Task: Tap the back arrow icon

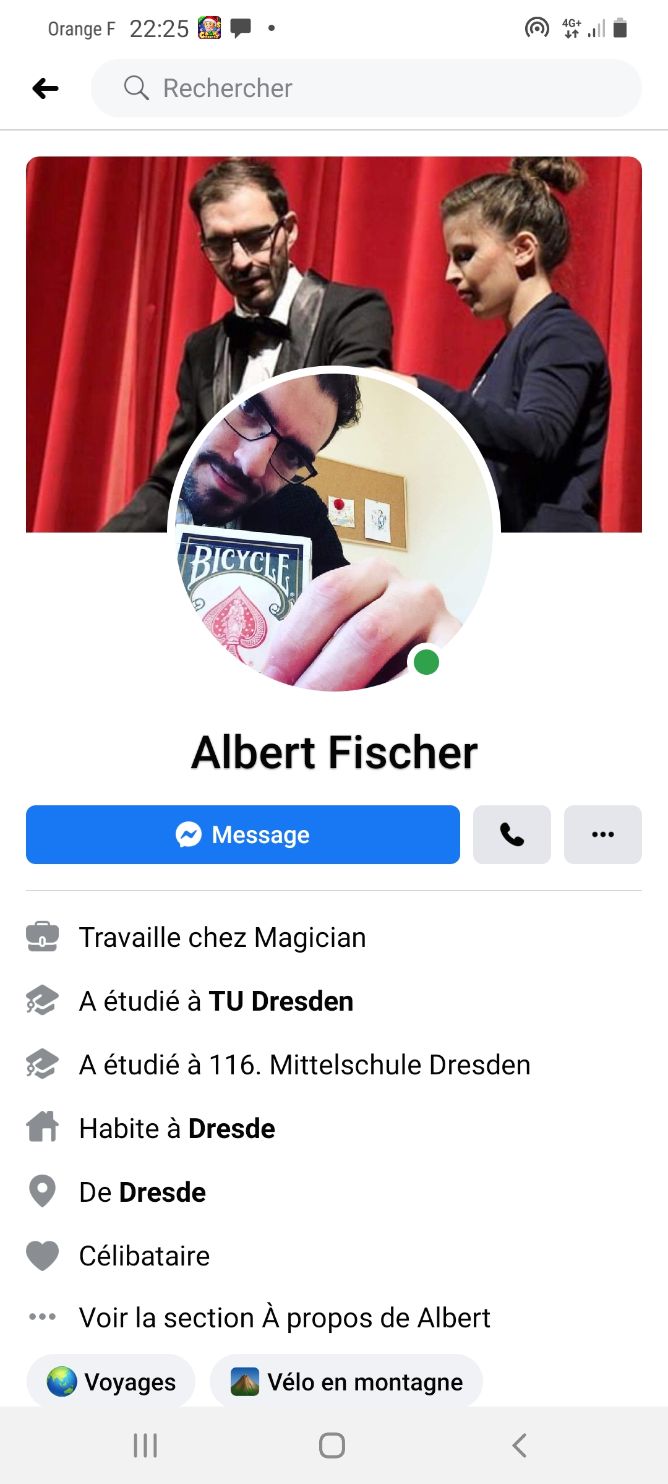Action: (45, 89)
